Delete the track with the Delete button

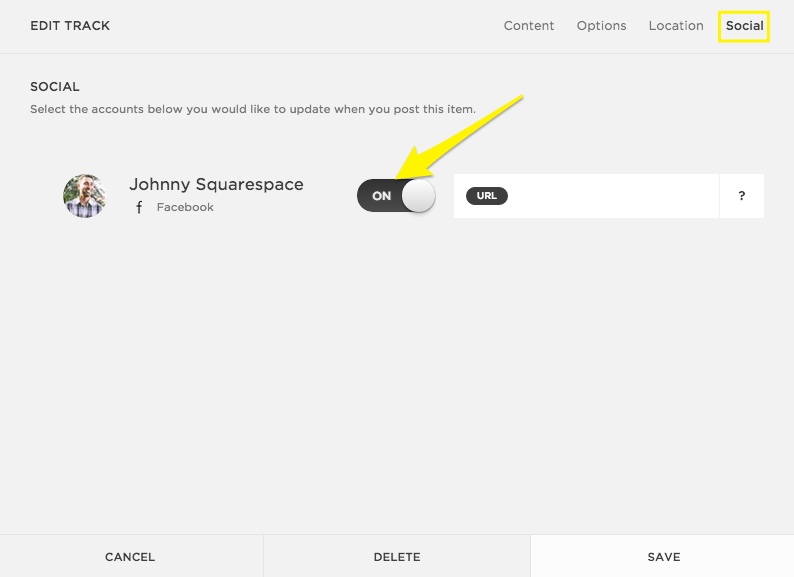click(397, 557)
